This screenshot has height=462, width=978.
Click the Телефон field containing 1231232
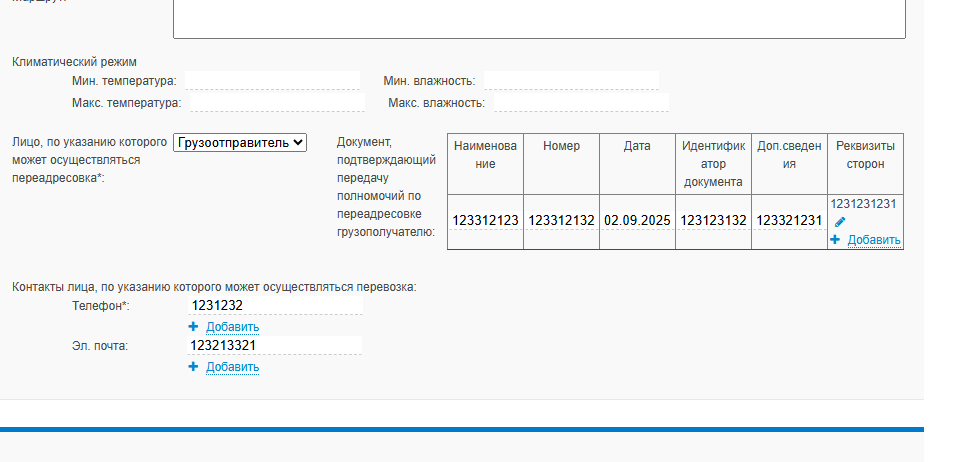click(x=275, y=306)
